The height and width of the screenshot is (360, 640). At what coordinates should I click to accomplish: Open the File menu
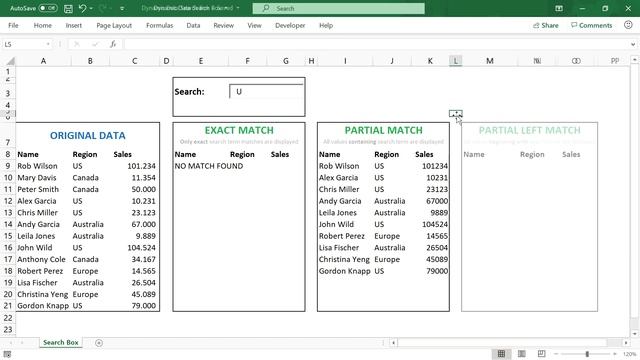(13, 25)
